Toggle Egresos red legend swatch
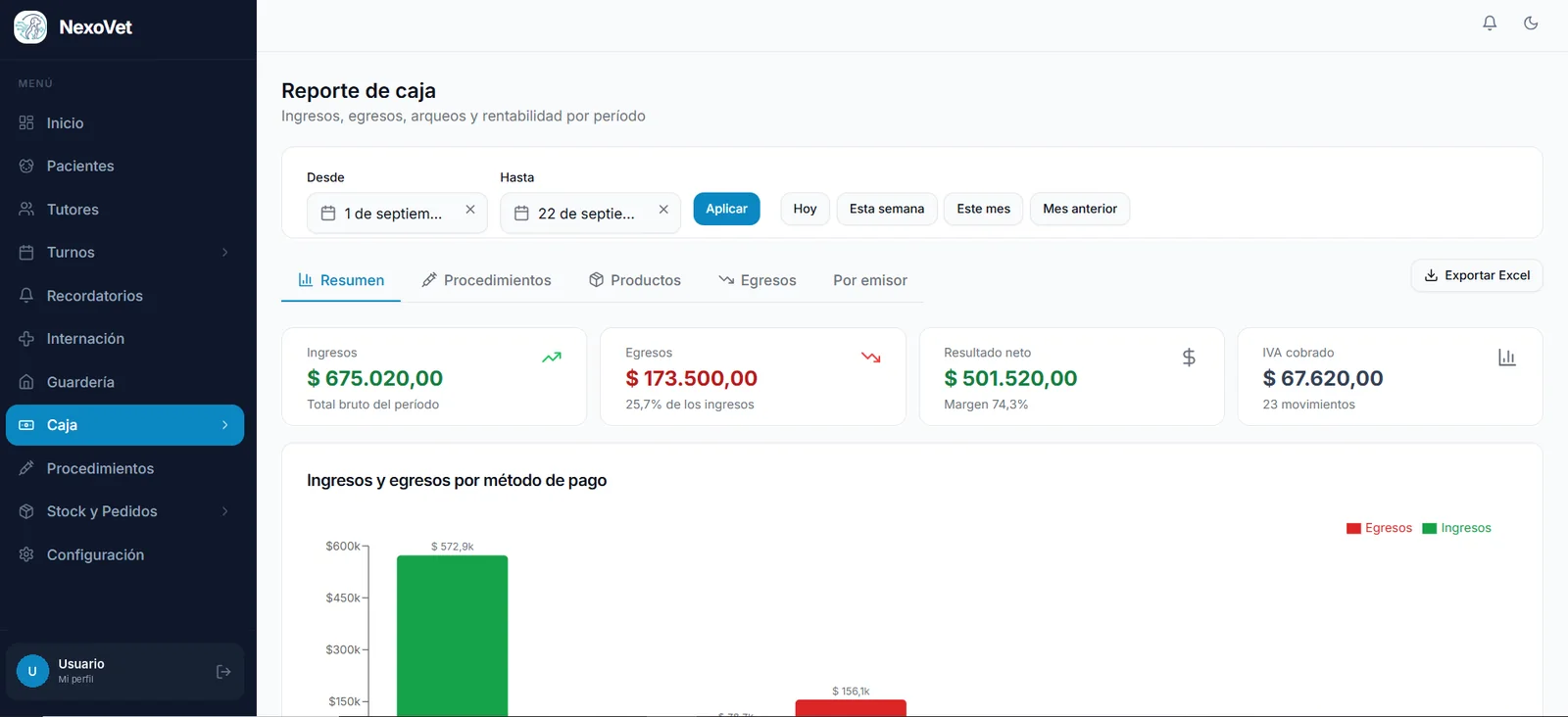Screen dimensions: 1568x717 coord(1353,529)
